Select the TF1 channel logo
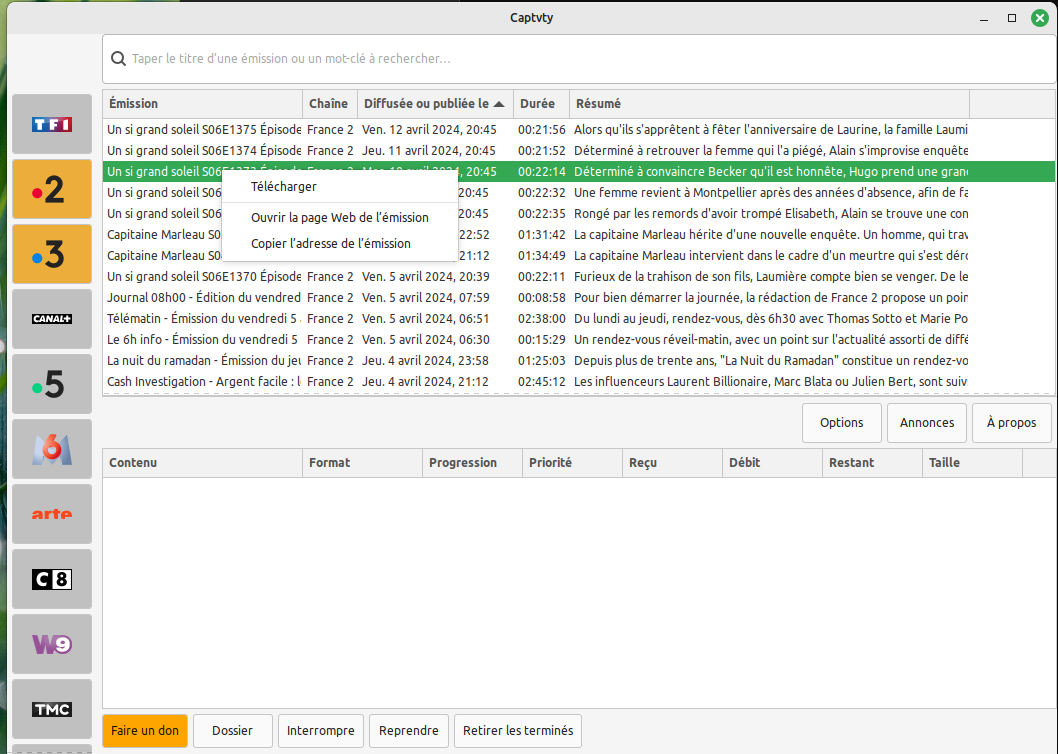 coord(51,123)
